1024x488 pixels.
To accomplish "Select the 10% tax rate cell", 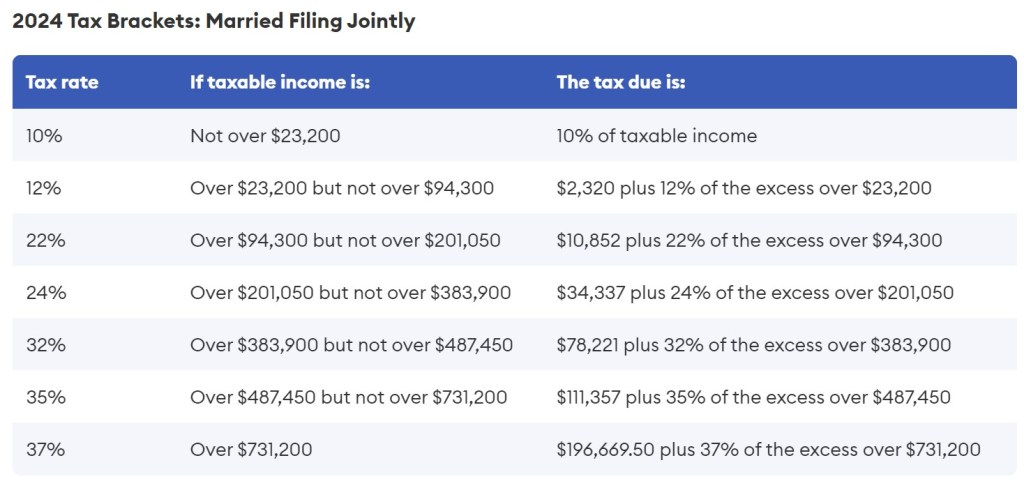I will [x=44, y=135].
